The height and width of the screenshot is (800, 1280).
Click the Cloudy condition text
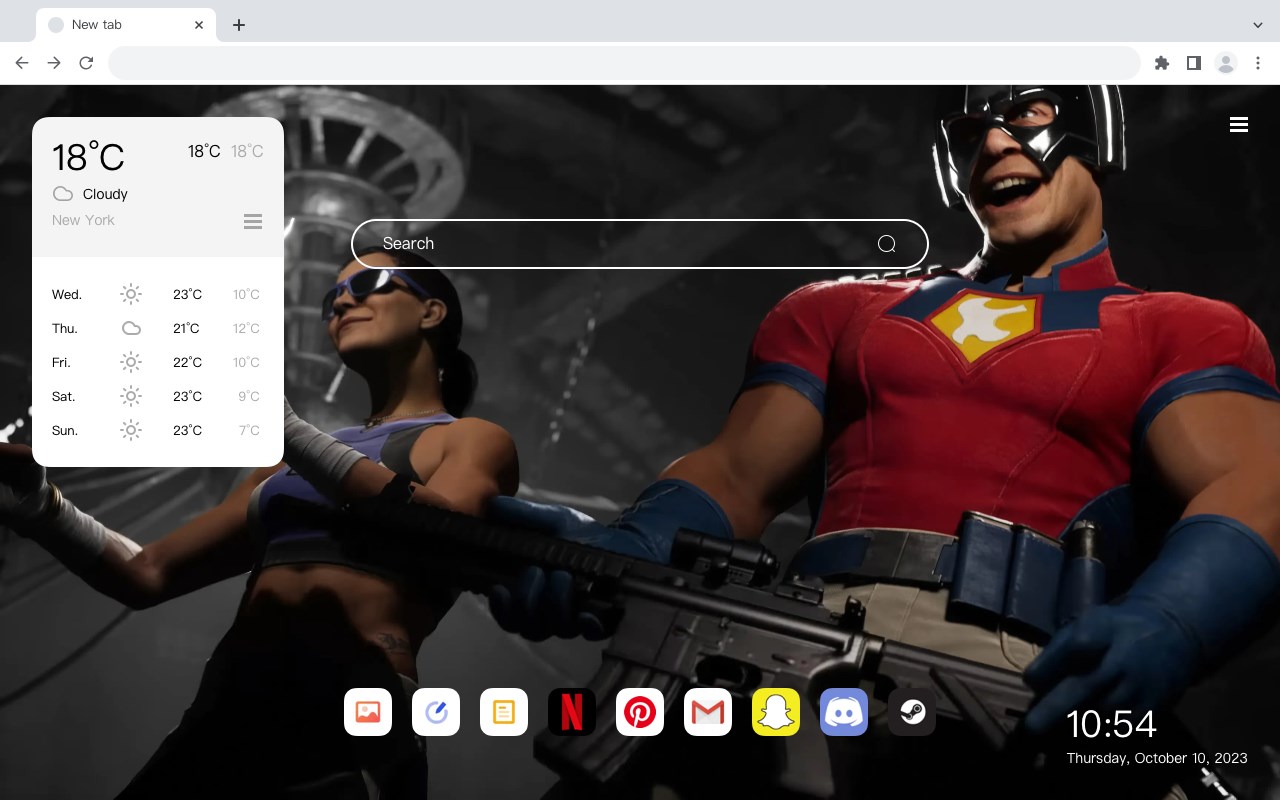click(105, 194)
